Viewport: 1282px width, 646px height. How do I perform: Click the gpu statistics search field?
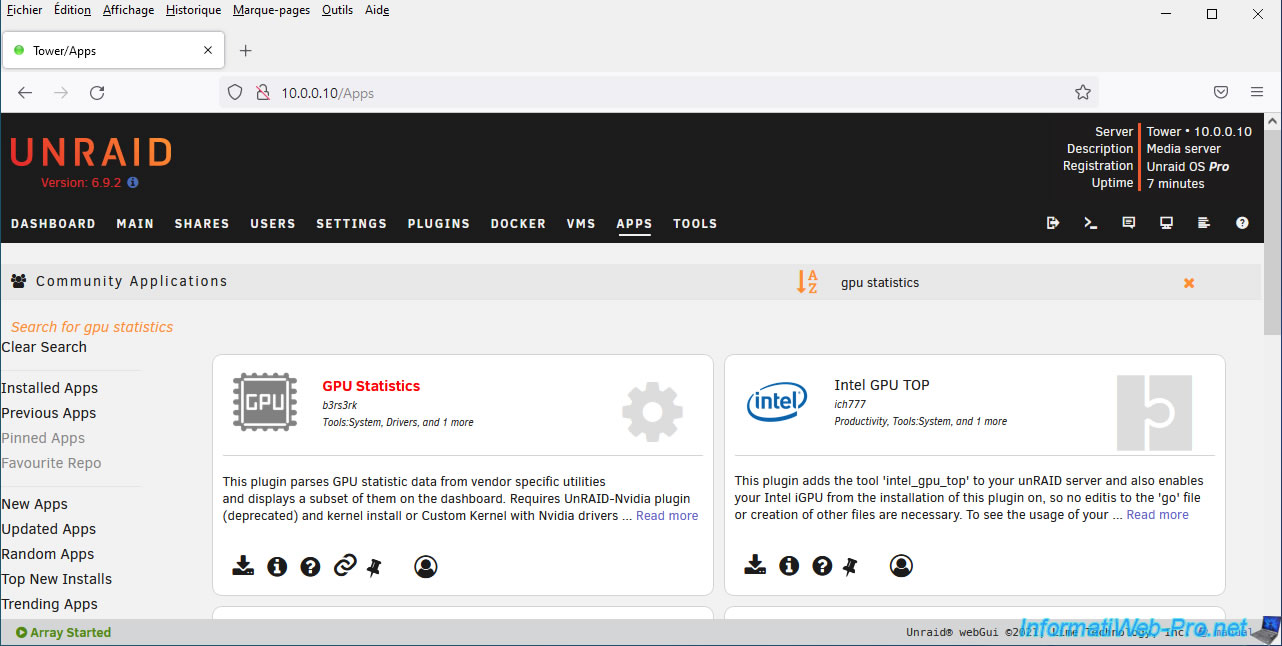1000,283
